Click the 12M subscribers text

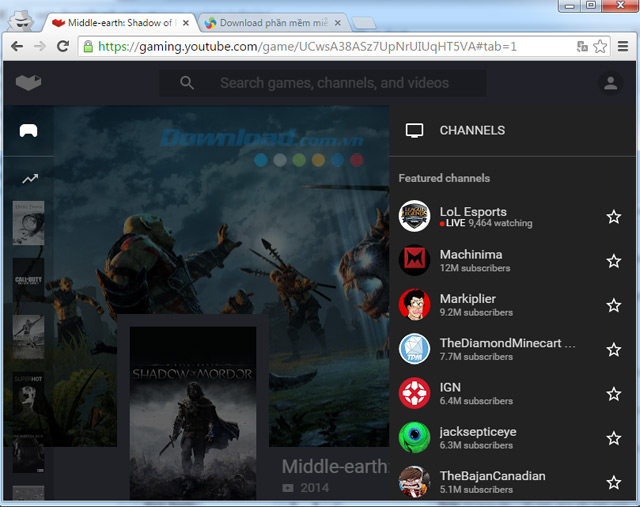(x=475, y=268)
